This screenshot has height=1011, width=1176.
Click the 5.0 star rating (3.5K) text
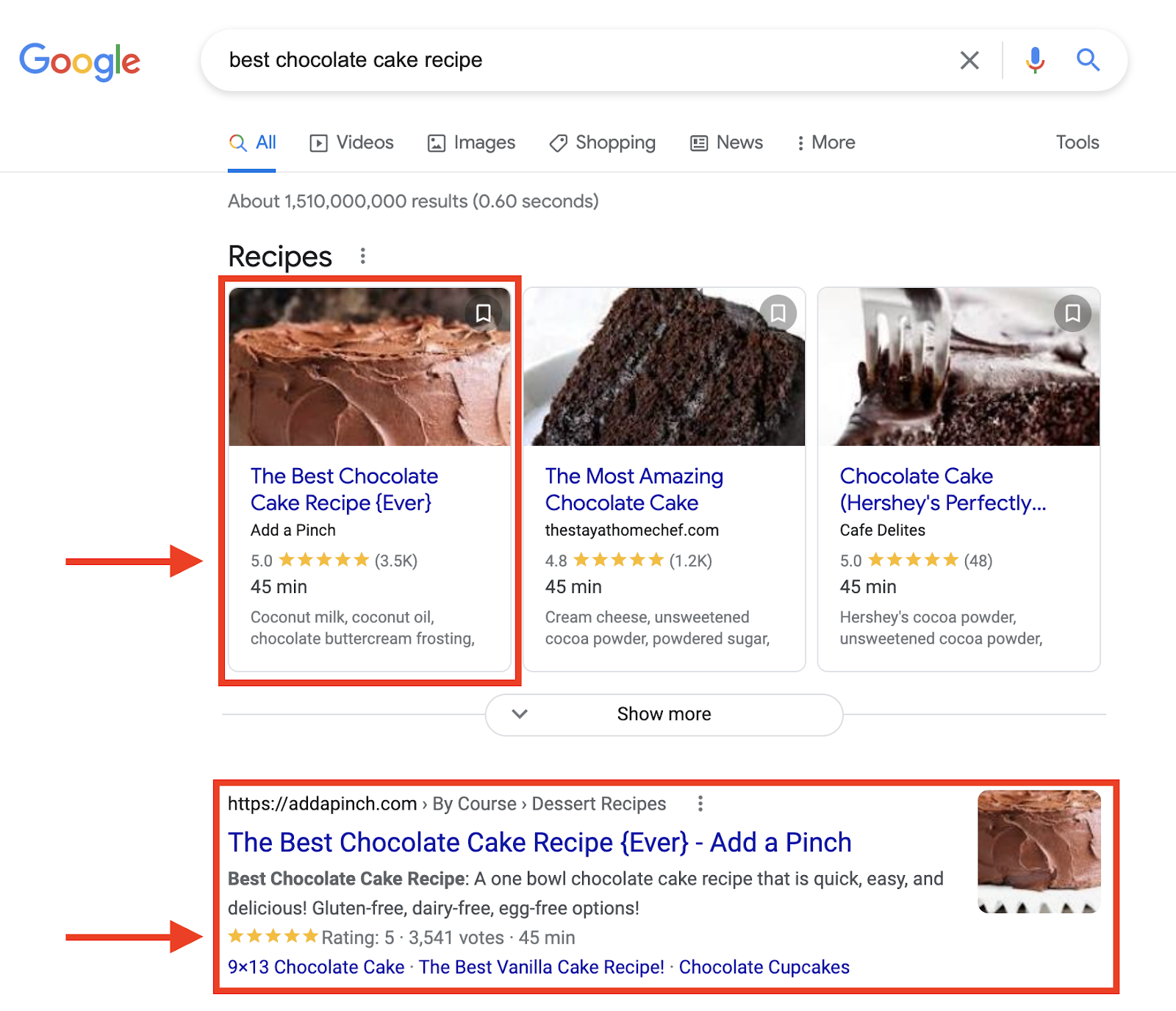[x=334, y=561]
